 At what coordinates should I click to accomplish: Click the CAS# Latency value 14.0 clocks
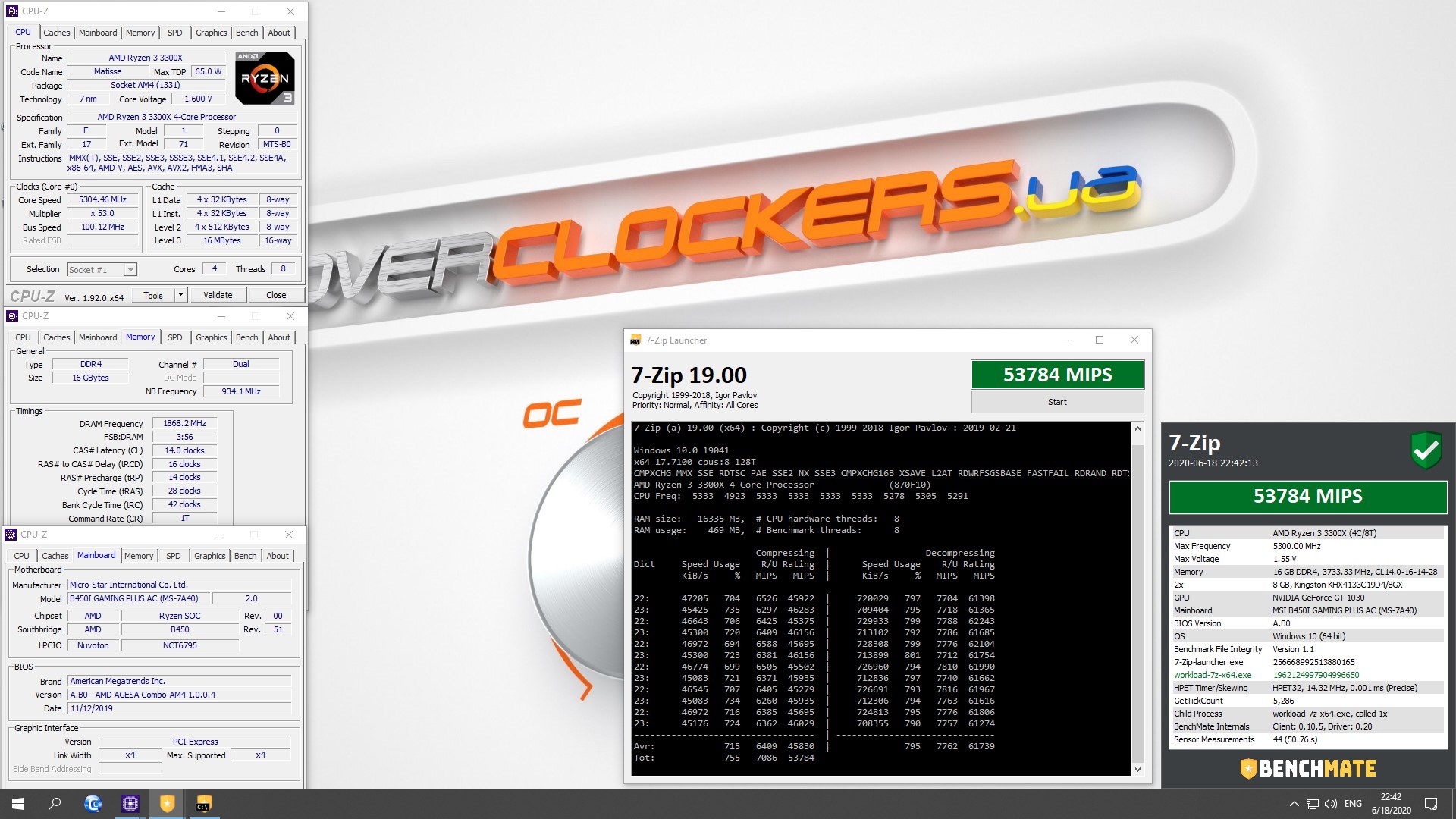[184, 450]
